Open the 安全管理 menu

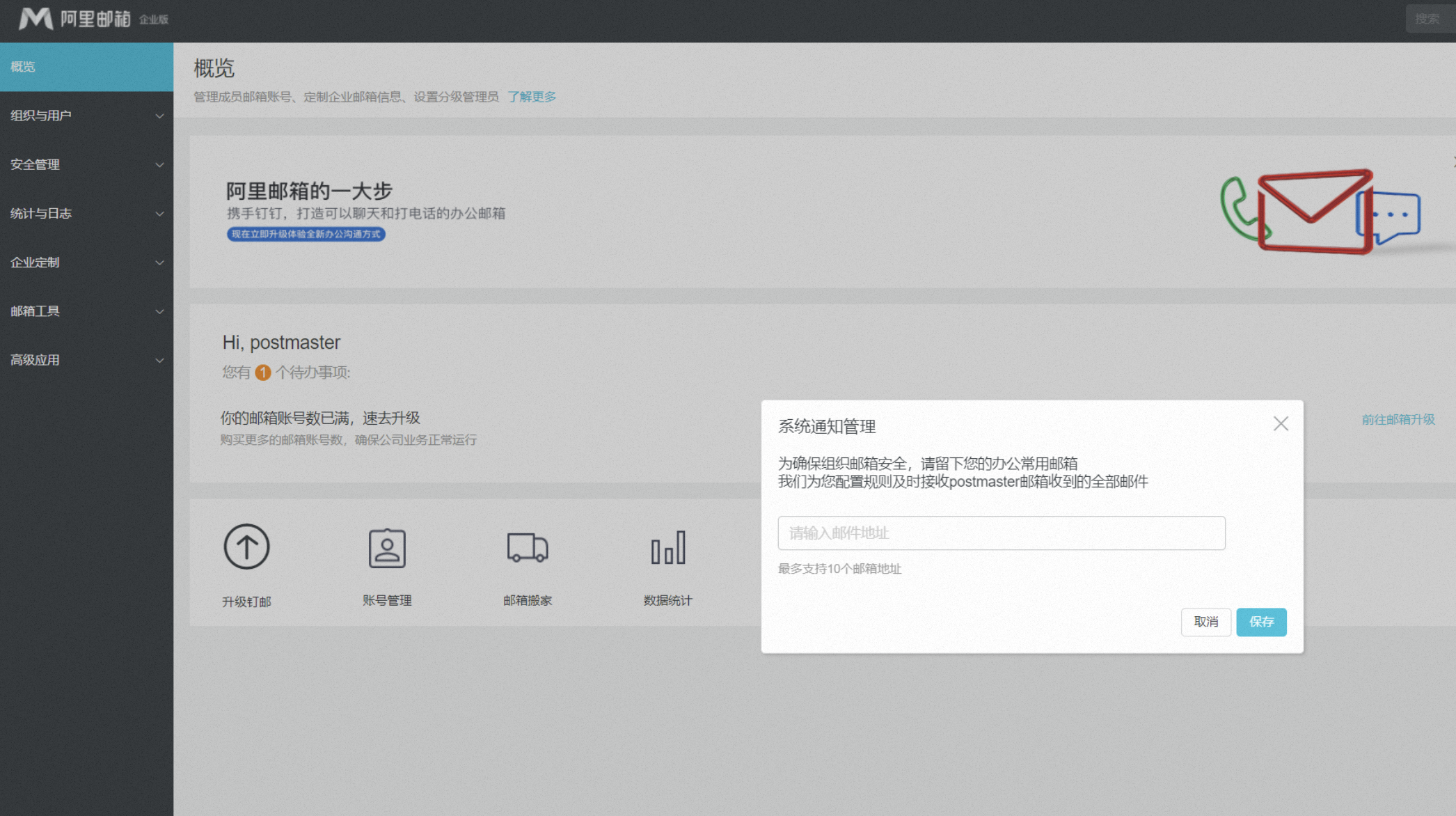[x=86, y=164]
